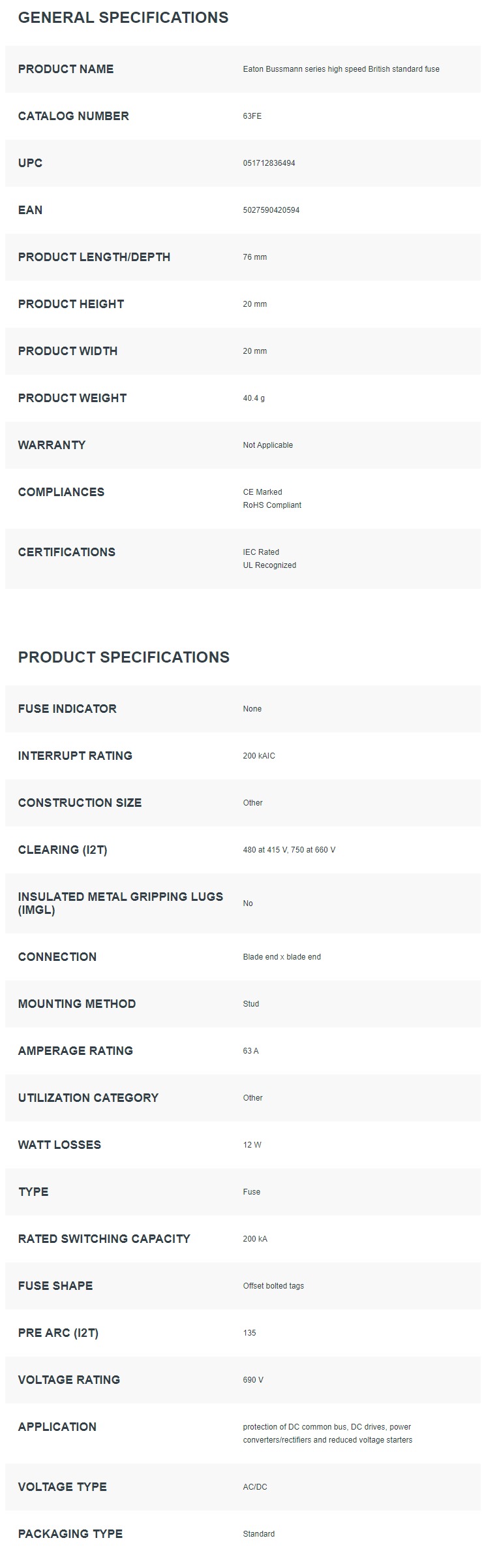The image size is (482, 1568).
Task: Click the Product Specifications heading
Action: click(124, 657)
